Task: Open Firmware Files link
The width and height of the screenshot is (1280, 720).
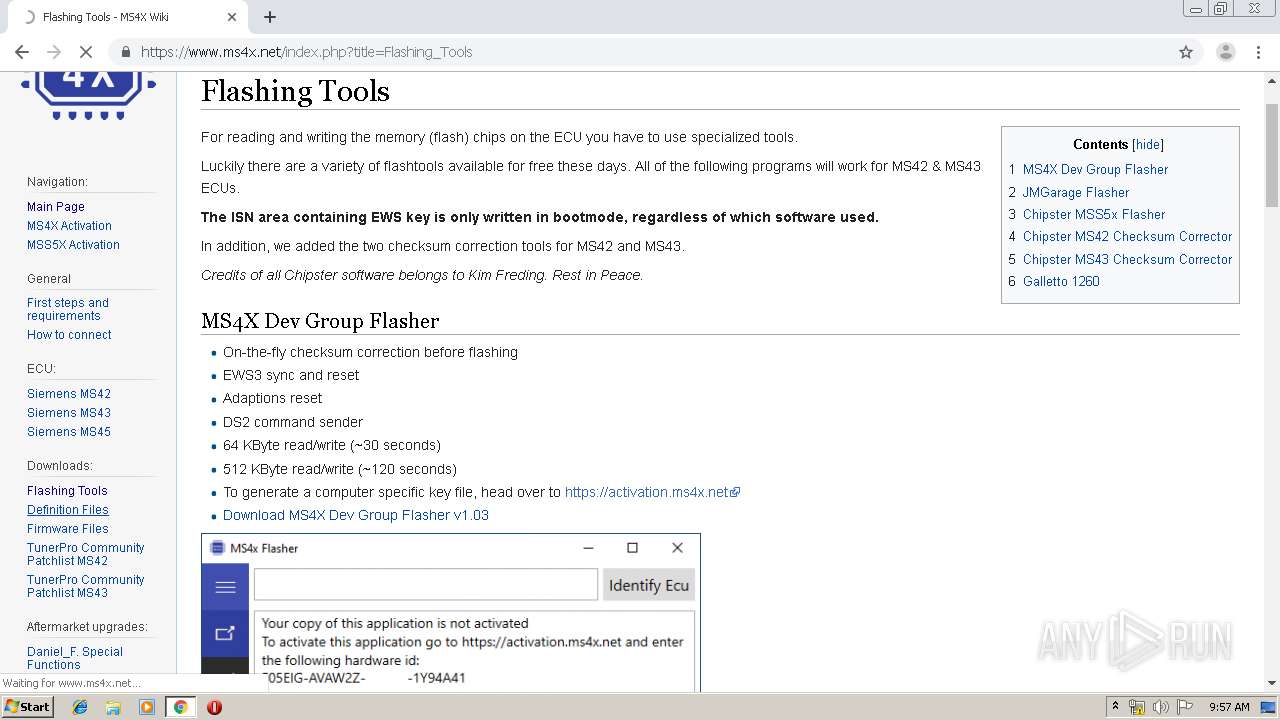Action: coord(68,529)
